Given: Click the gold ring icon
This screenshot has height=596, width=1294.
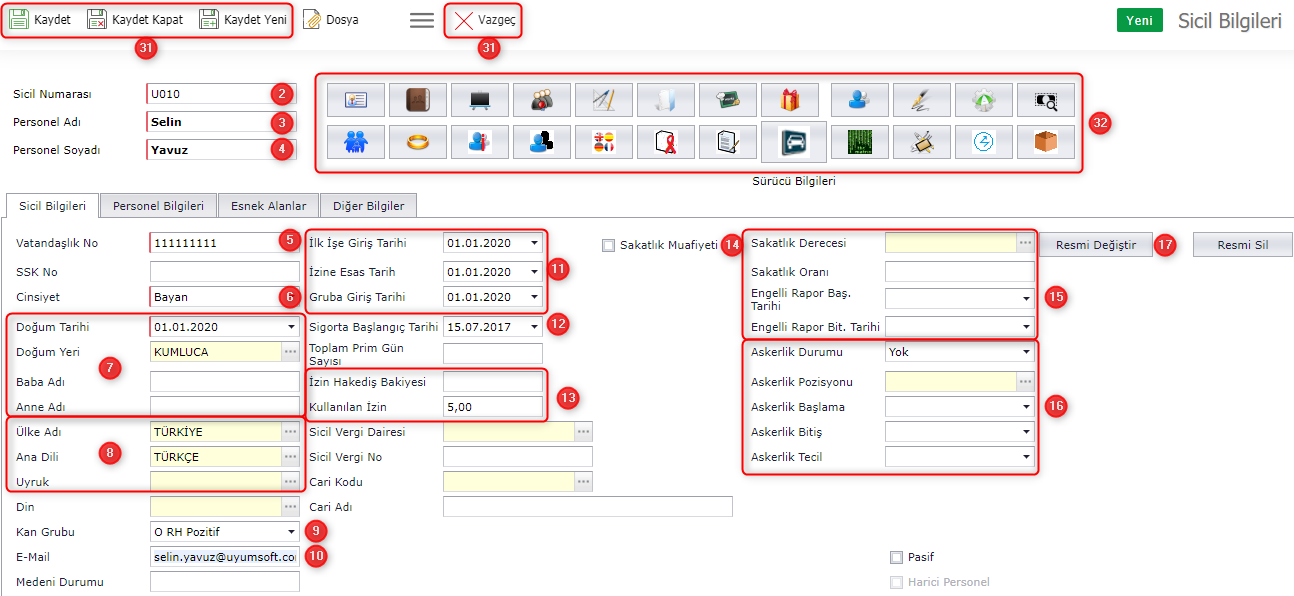Looking at the screenshot, I should click(x=417, y=142).
